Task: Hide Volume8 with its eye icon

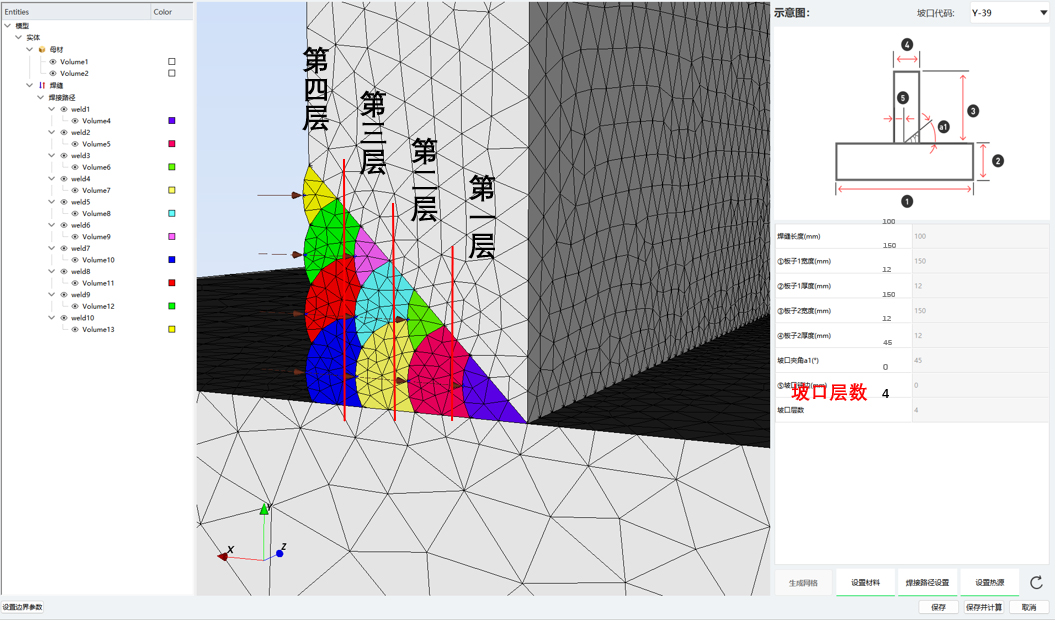Action: pos(75,213)
